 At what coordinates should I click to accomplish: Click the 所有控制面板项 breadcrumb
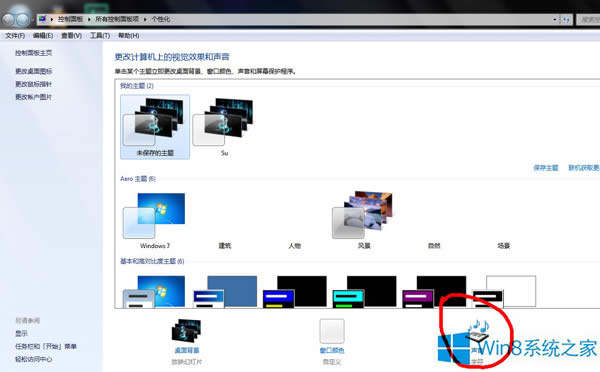click(117, 19)
